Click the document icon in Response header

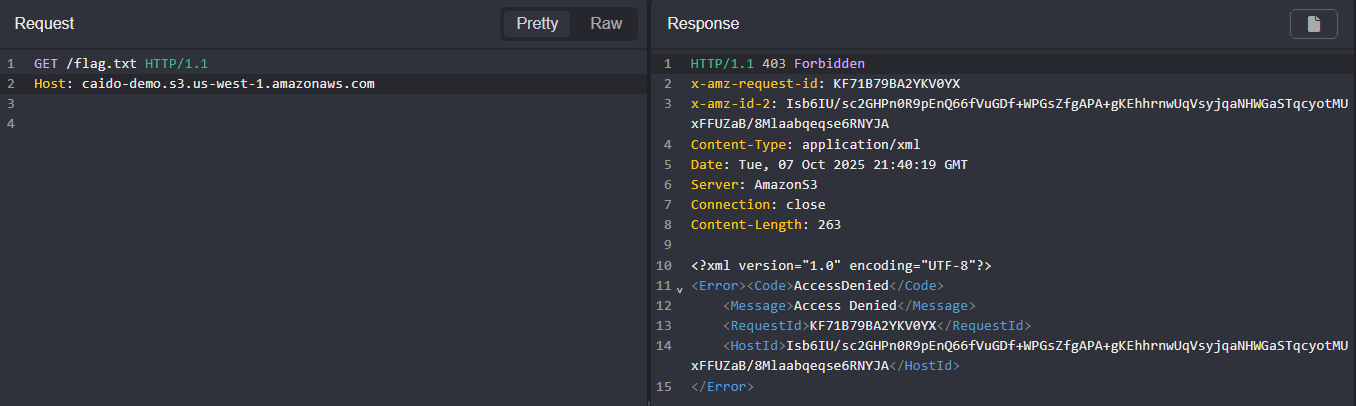click(x=1313, y=24)
